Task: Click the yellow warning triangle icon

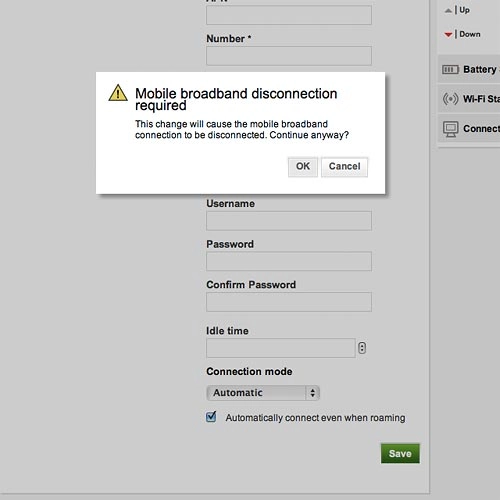Action: [118, 93]
